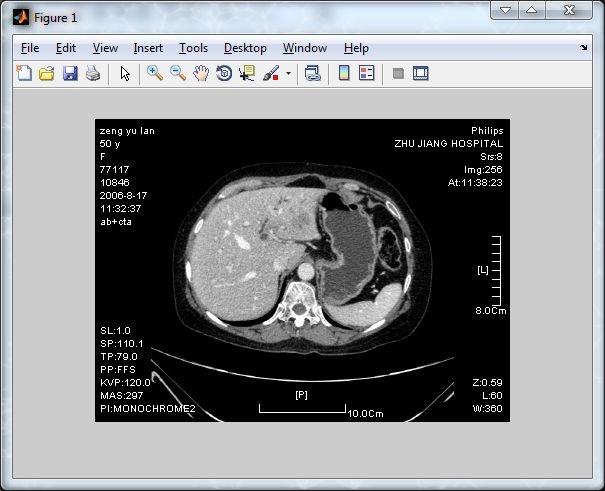605x491 pixels.
Task: Click the CT scan image
Action: coord(302,270)
